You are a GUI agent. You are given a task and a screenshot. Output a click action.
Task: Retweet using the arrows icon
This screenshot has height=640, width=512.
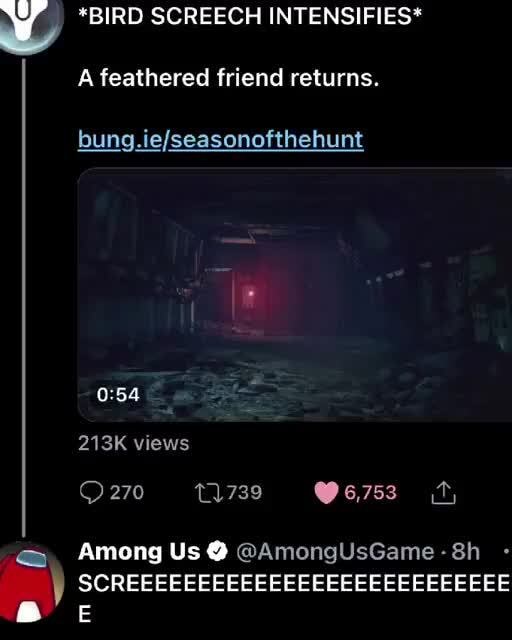208,493
